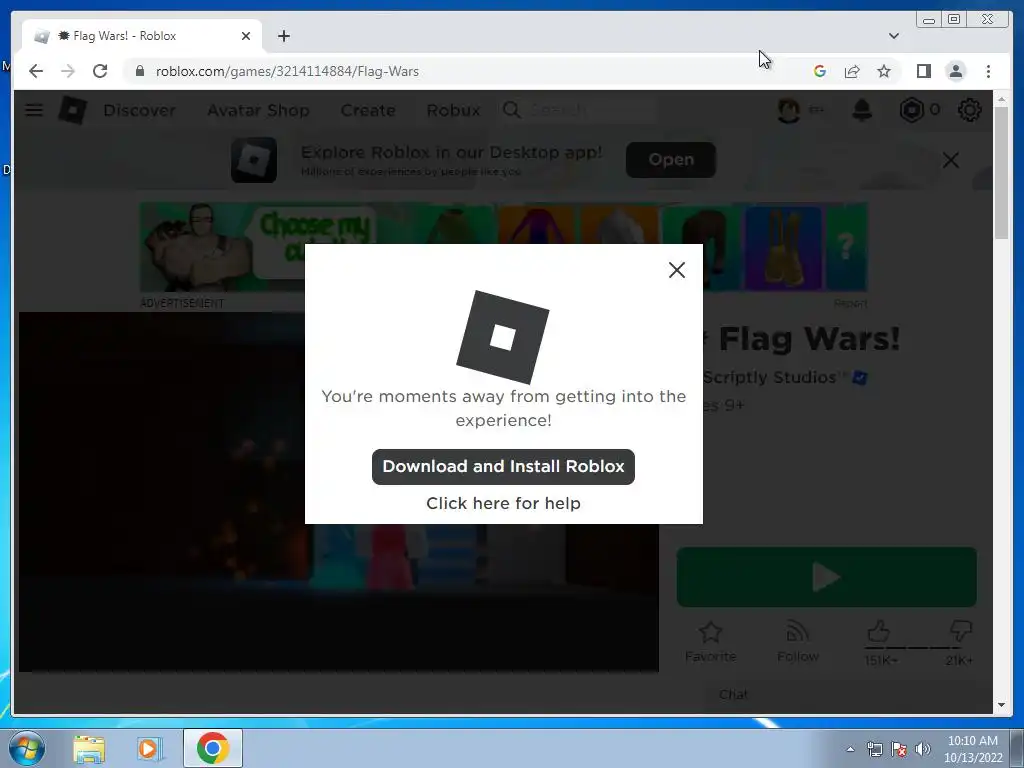The height and width of the screenshot is (768, 1024).
Task: Open Windows Media Player from taskbar
Action: pos(149,749)
